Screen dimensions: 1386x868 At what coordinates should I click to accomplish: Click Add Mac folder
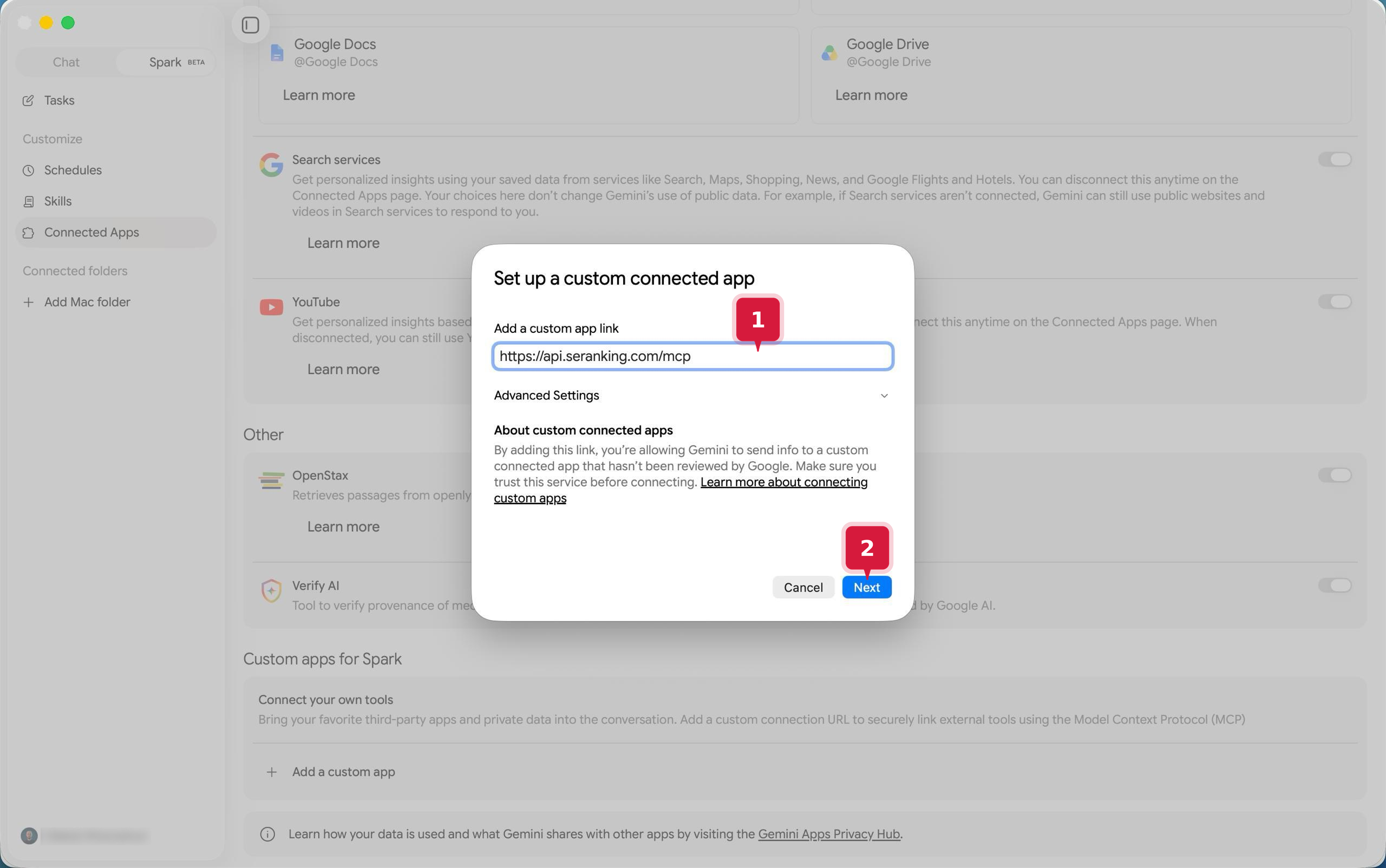coord(116,302)
